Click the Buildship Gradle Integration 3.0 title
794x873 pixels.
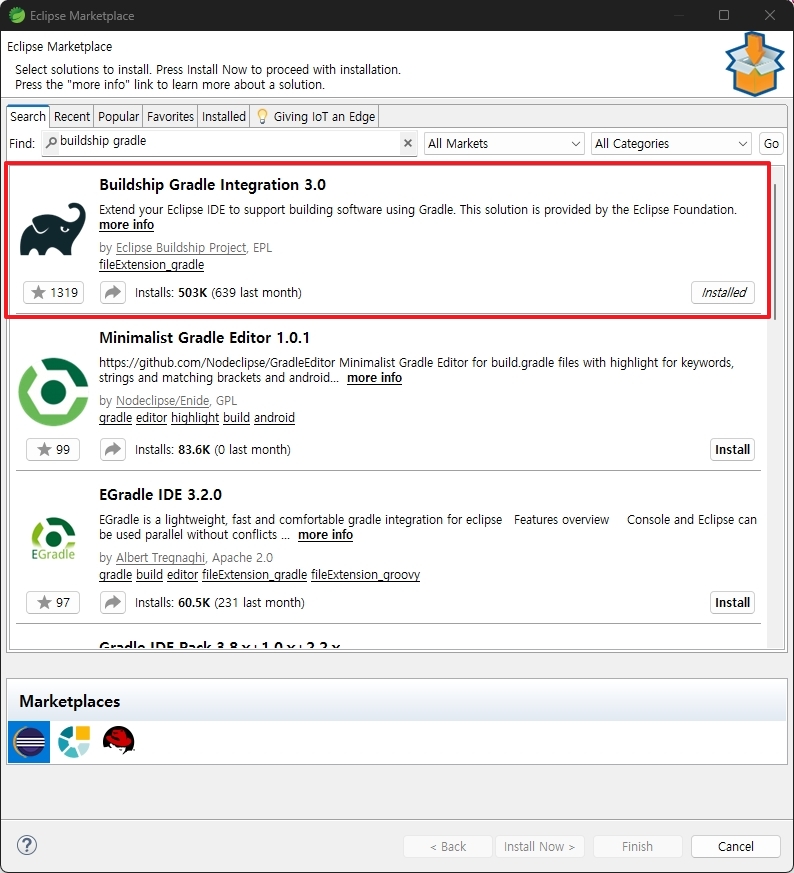(x=212, y=185)
